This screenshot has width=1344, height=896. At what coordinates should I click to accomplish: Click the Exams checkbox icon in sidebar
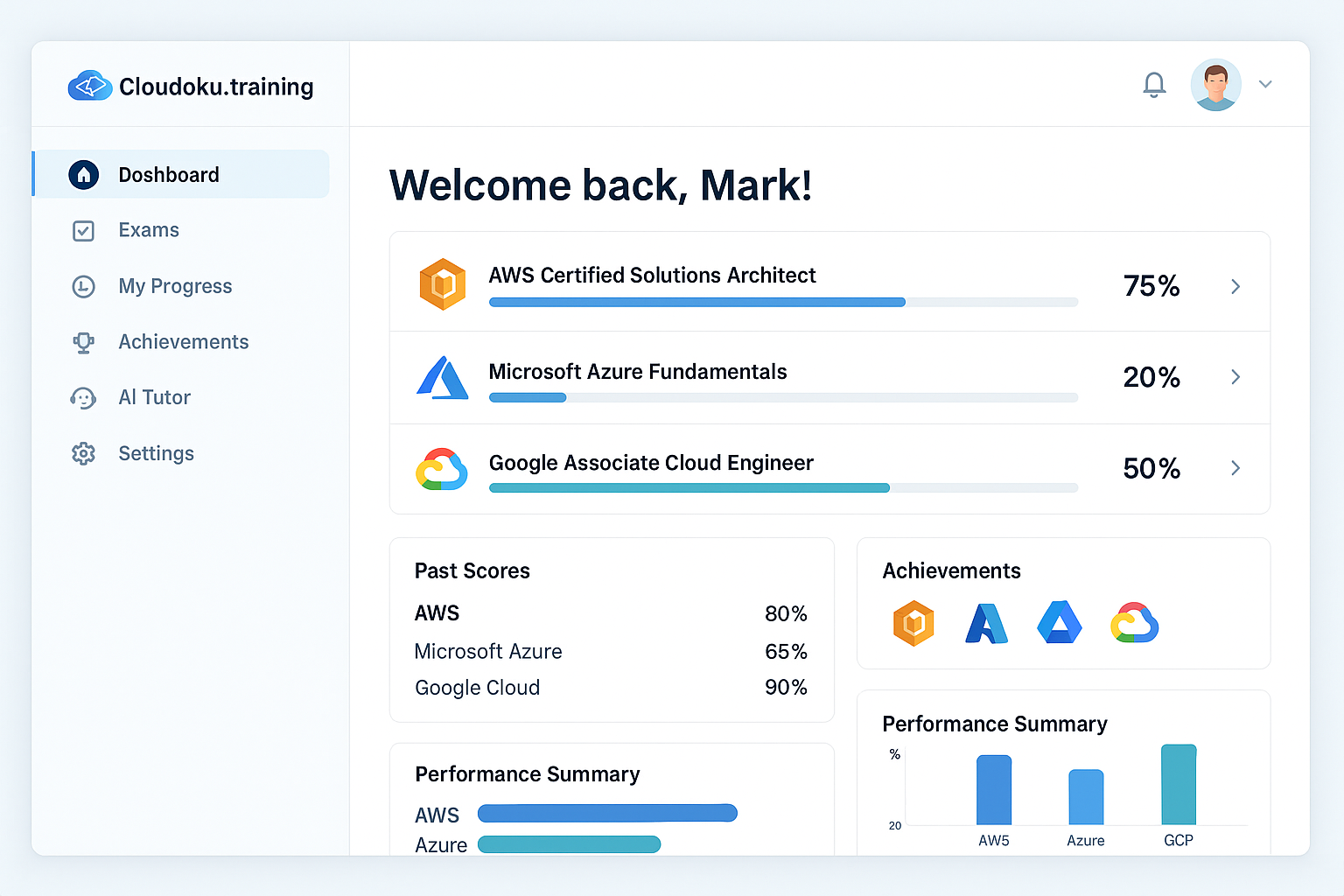tap(83, 231)
